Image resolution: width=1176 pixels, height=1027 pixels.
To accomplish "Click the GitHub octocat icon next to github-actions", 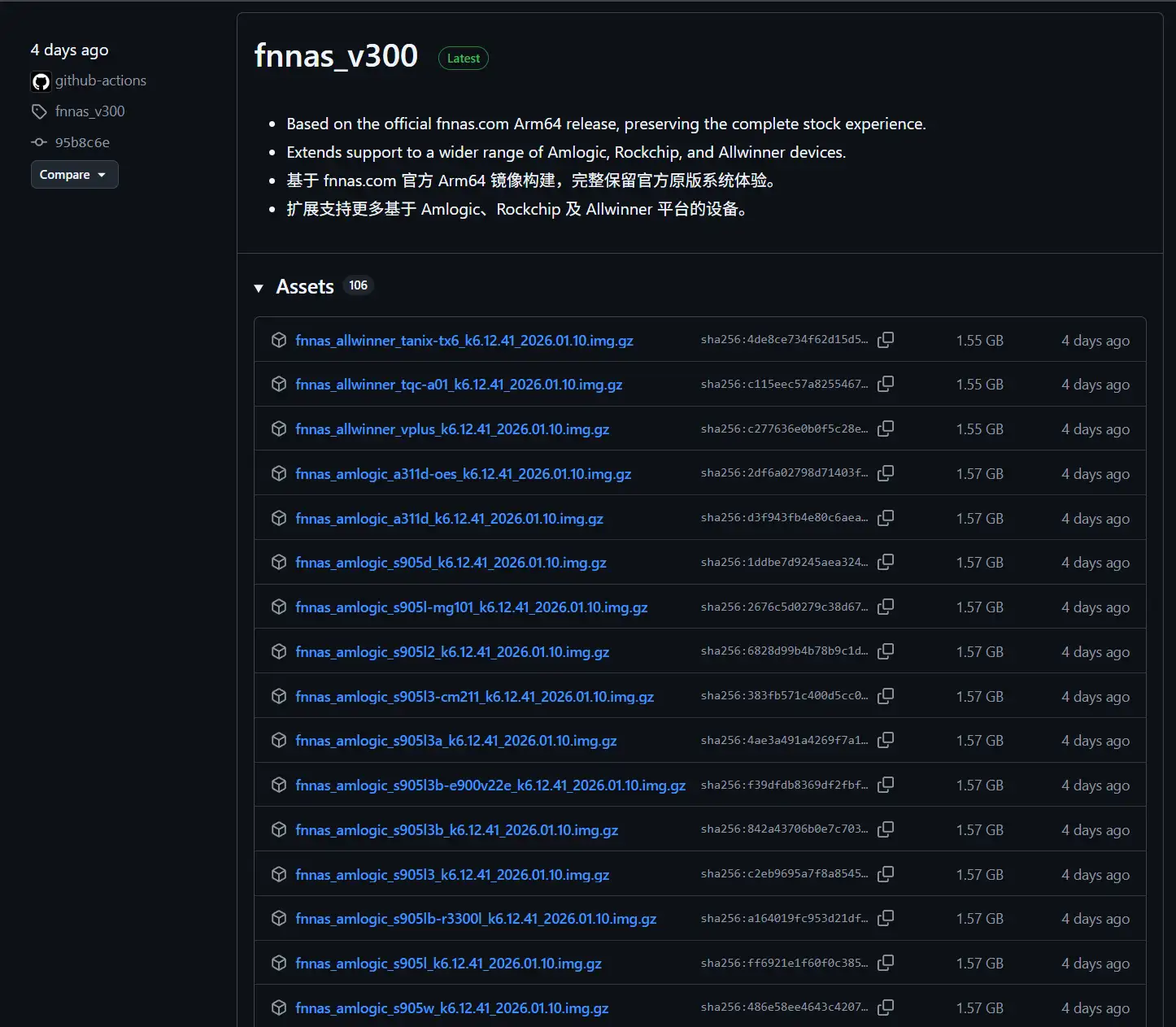I will (x=40, y=81).
